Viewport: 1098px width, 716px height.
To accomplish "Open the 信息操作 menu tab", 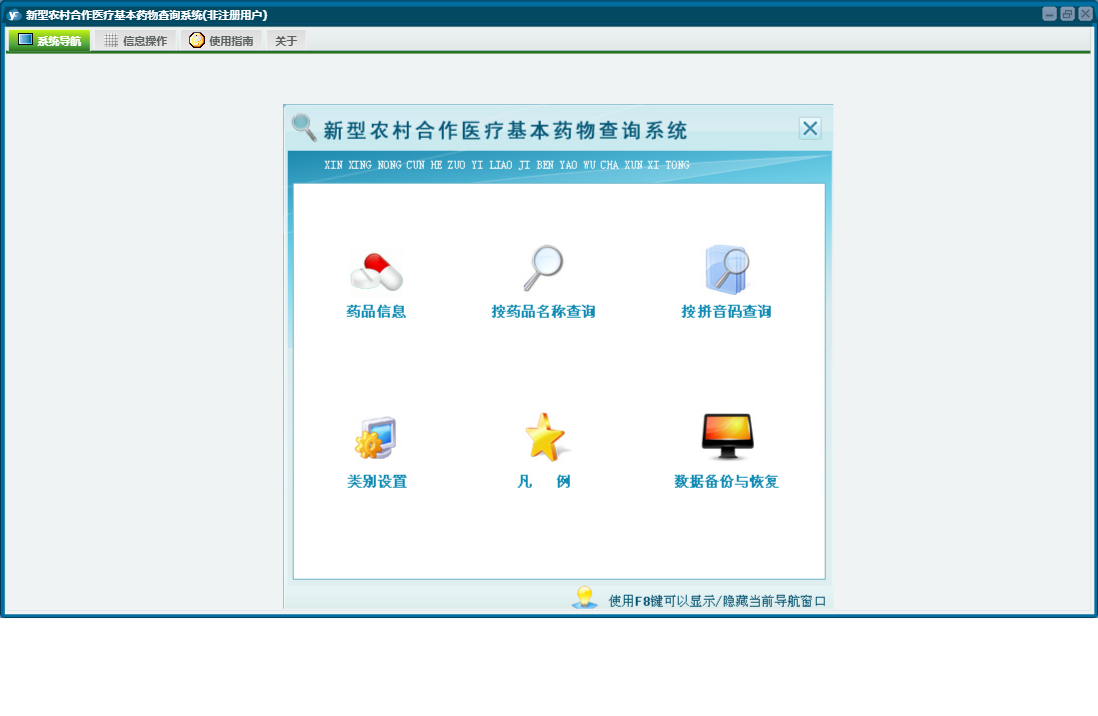I will 136,41.
